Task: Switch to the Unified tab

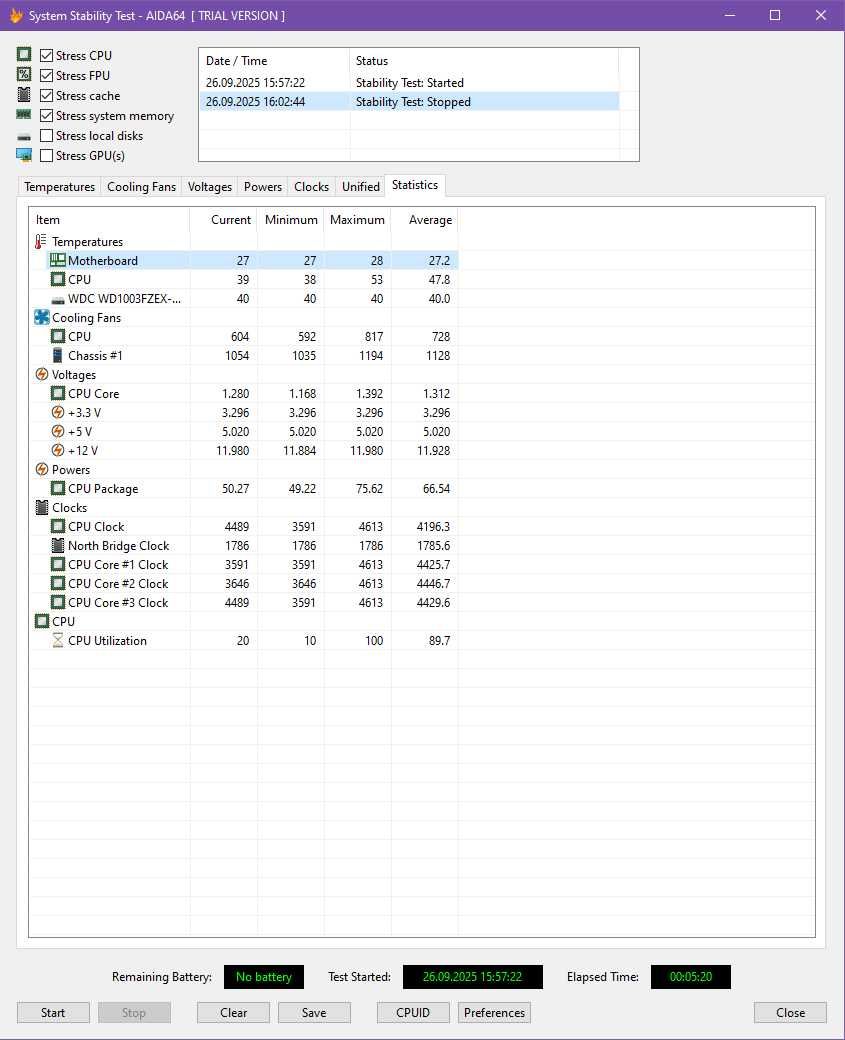Action: pos(361,186)
